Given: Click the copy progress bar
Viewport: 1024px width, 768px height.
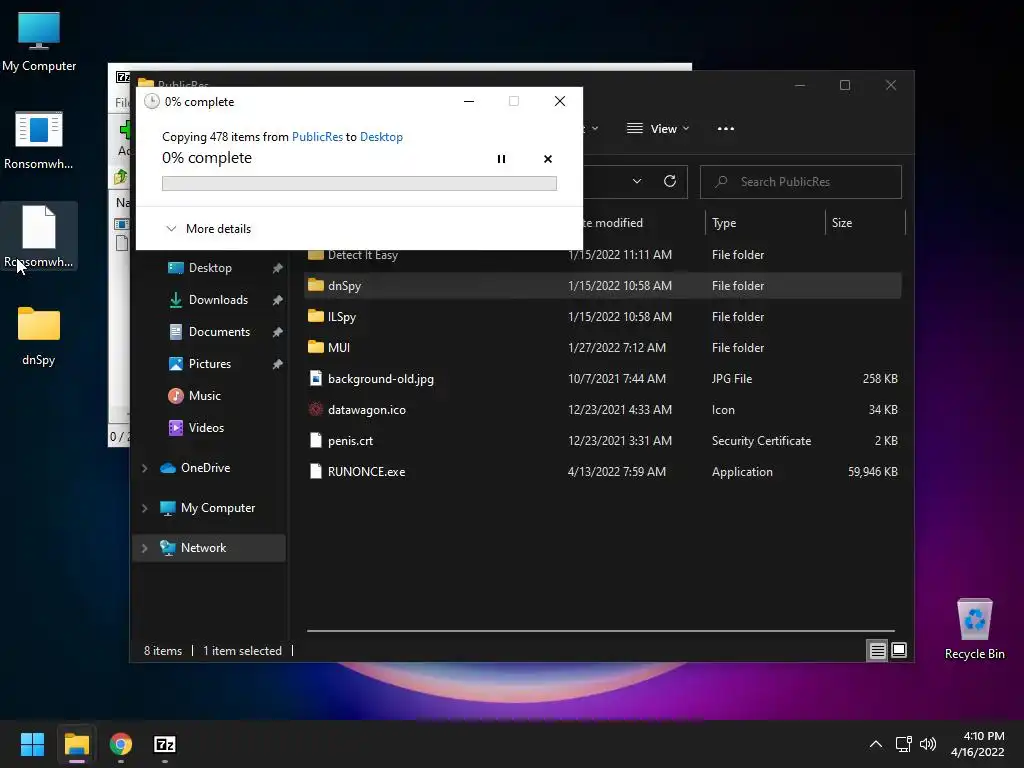Looking at the screenshot, I should tap(359, 184).
